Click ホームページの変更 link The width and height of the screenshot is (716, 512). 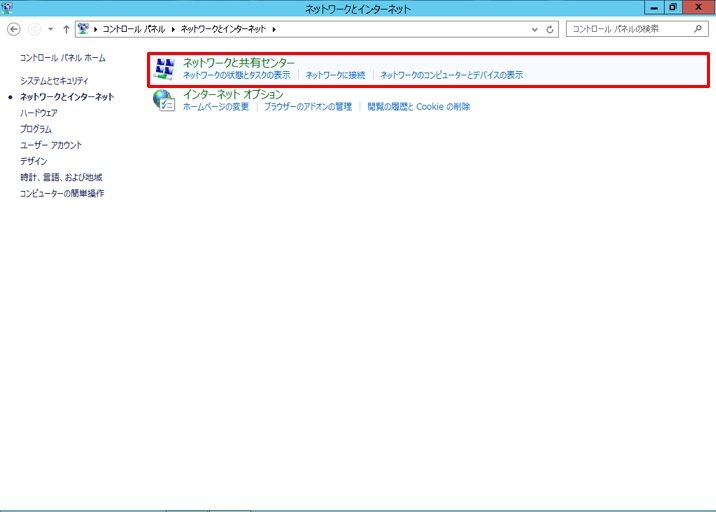pyautogui.click(x=215, y=107)
